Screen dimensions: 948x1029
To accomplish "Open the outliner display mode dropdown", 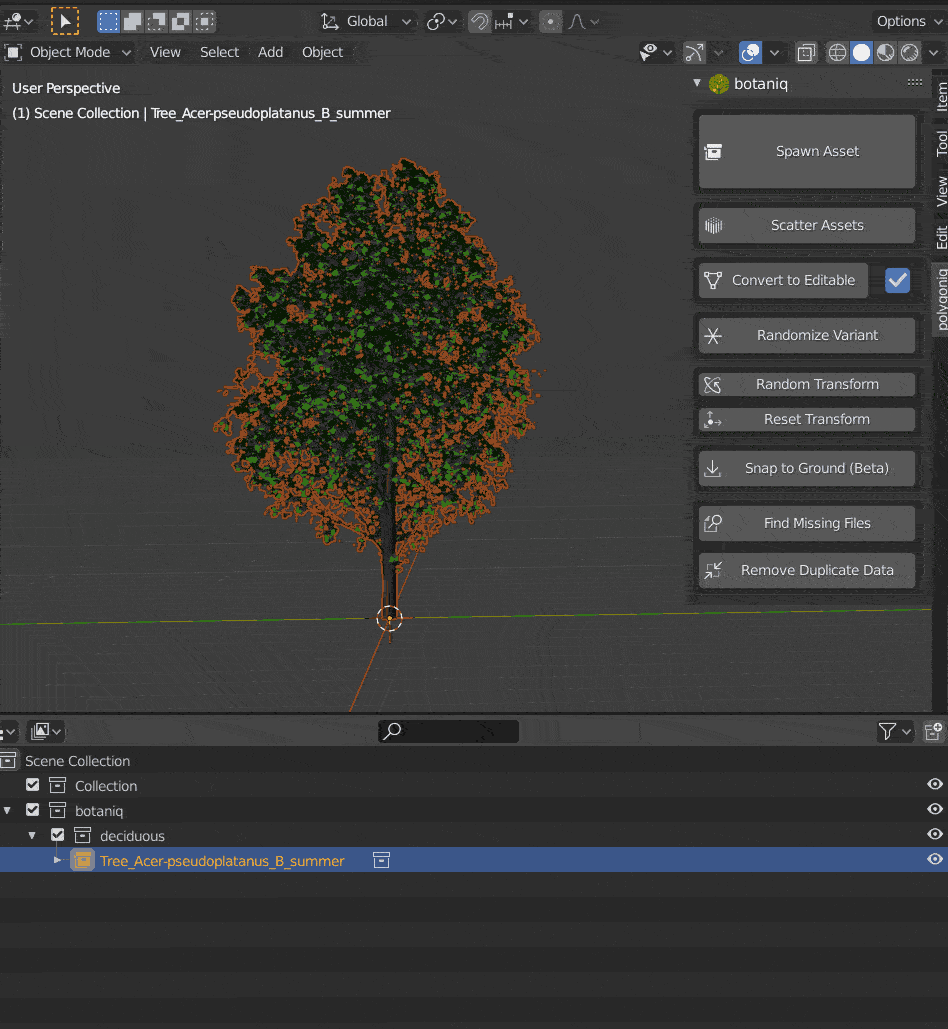I will coord(45,731).
